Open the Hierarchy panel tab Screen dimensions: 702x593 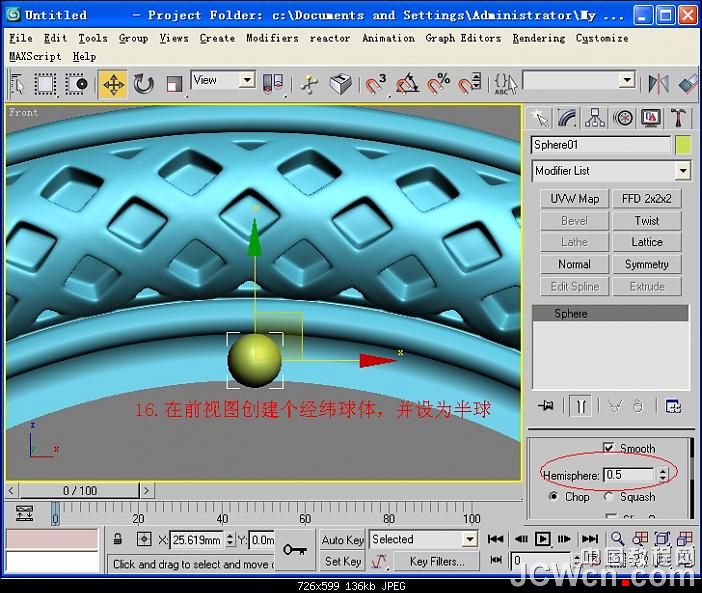pos(595,118)
